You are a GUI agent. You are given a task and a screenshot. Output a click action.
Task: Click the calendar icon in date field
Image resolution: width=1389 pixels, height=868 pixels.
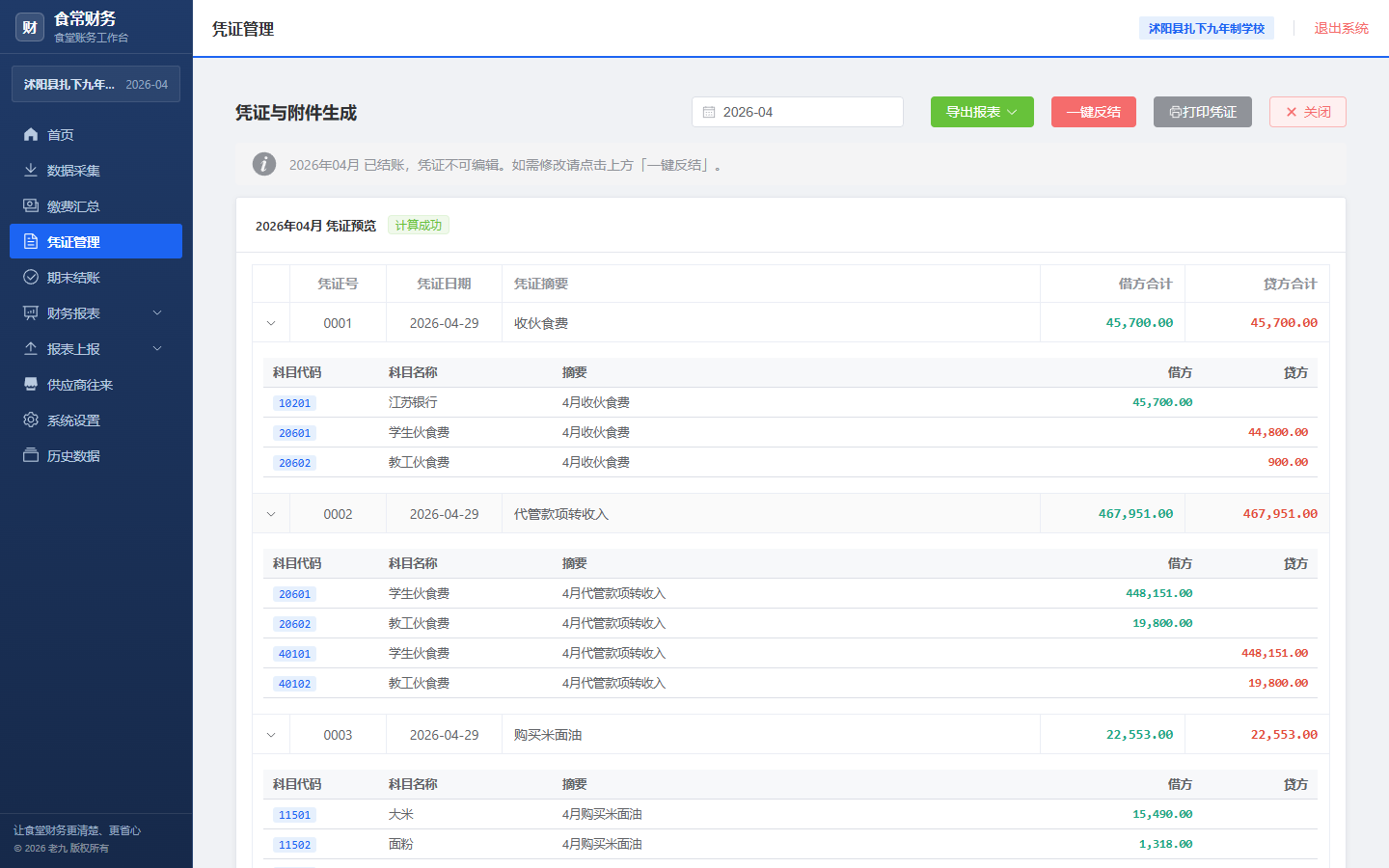pyautogui.click(x=709, y=112)
